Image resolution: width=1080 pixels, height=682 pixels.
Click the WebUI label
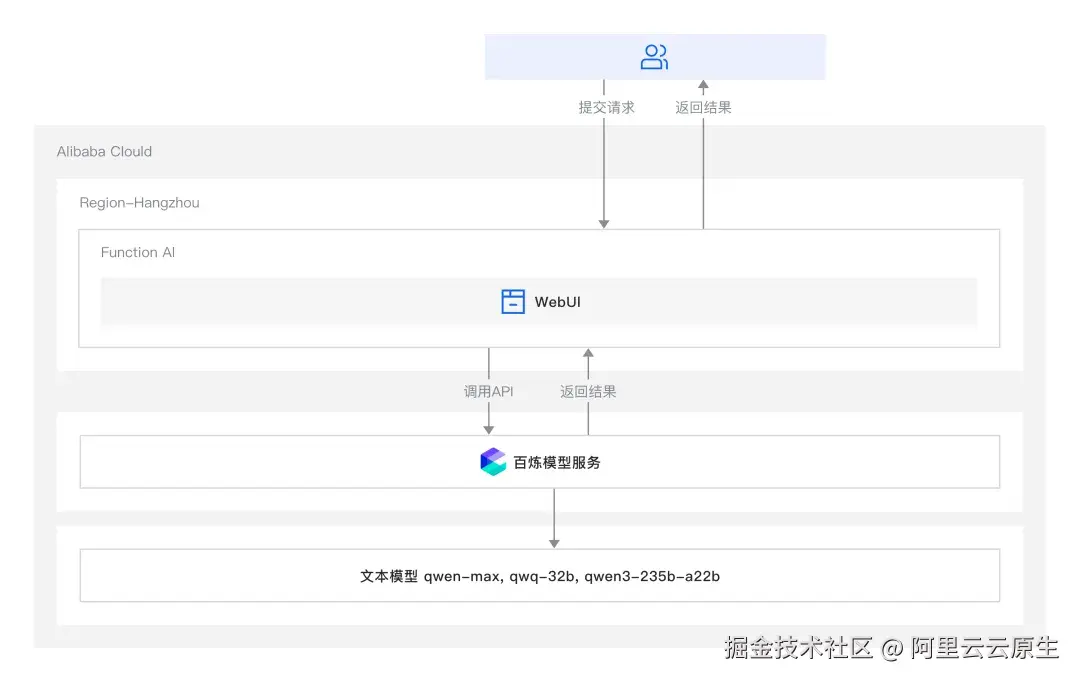pos(558,302)
